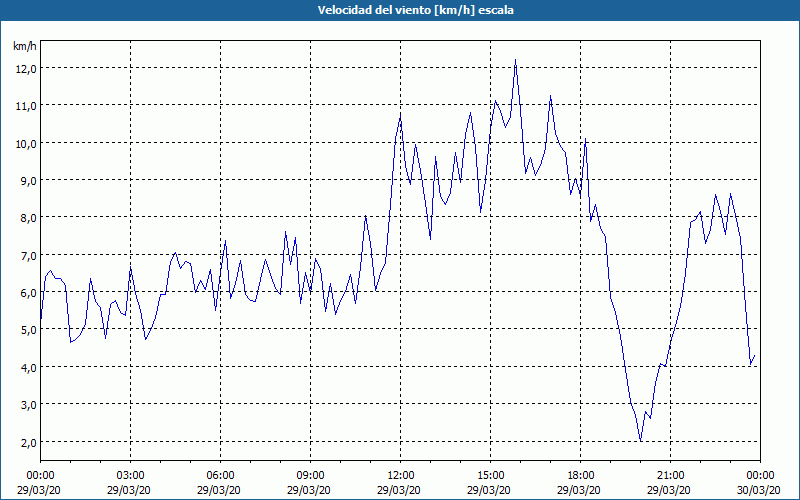Click the chart title 'Velocidad del viento [km/h] escala'
Viewport: 800px width, 500px height.
point(415,10)
